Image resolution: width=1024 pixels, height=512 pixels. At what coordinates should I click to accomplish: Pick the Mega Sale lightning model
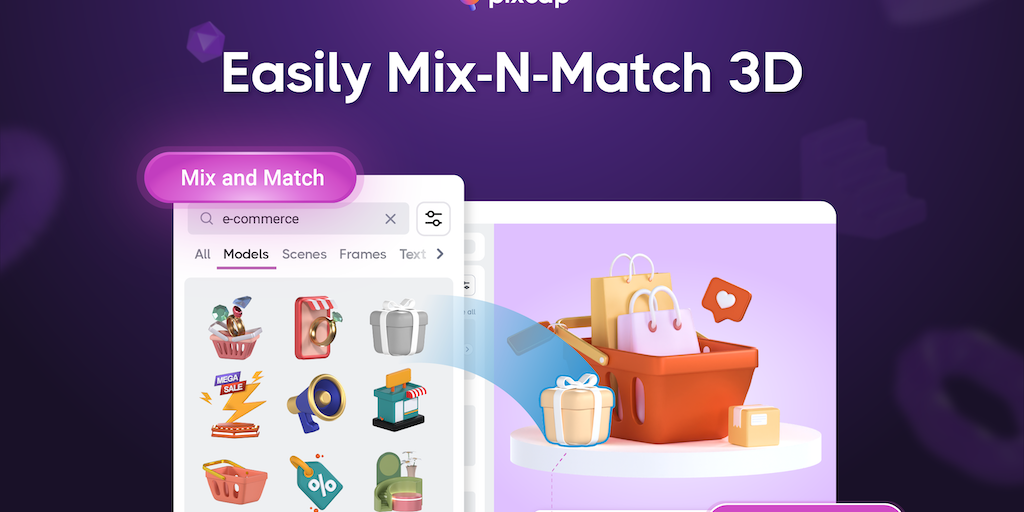point(234,404)
